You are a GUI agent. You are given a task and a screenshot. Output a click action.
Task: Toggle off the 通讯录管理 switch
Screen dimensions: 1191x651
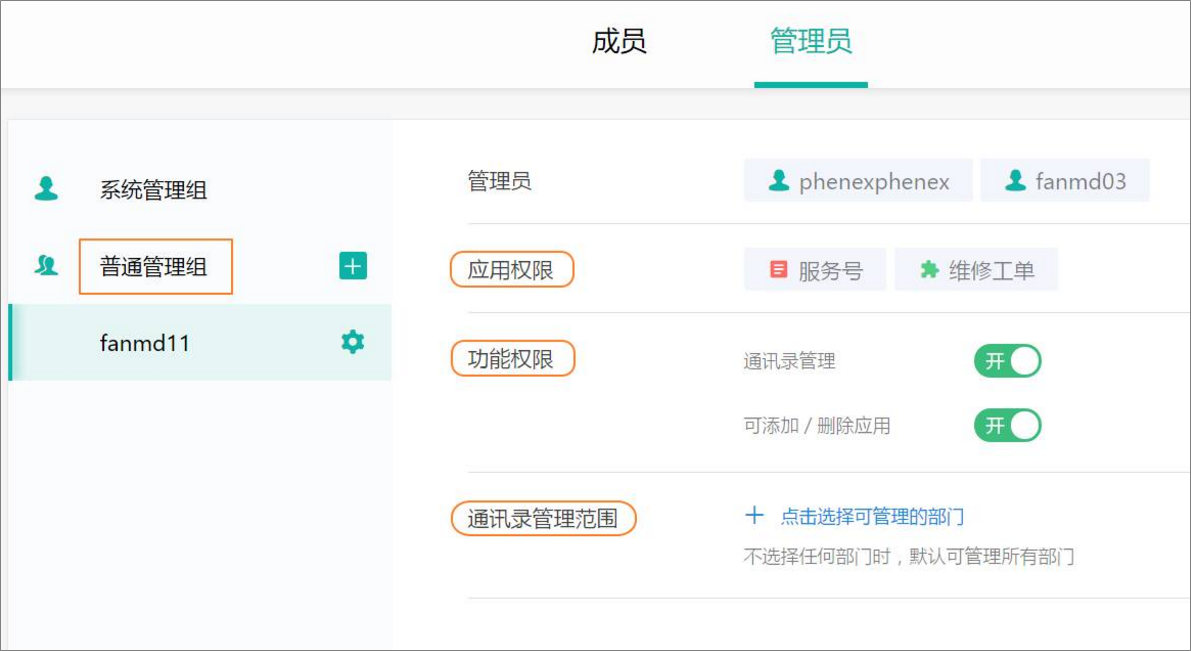[1007, 361]
